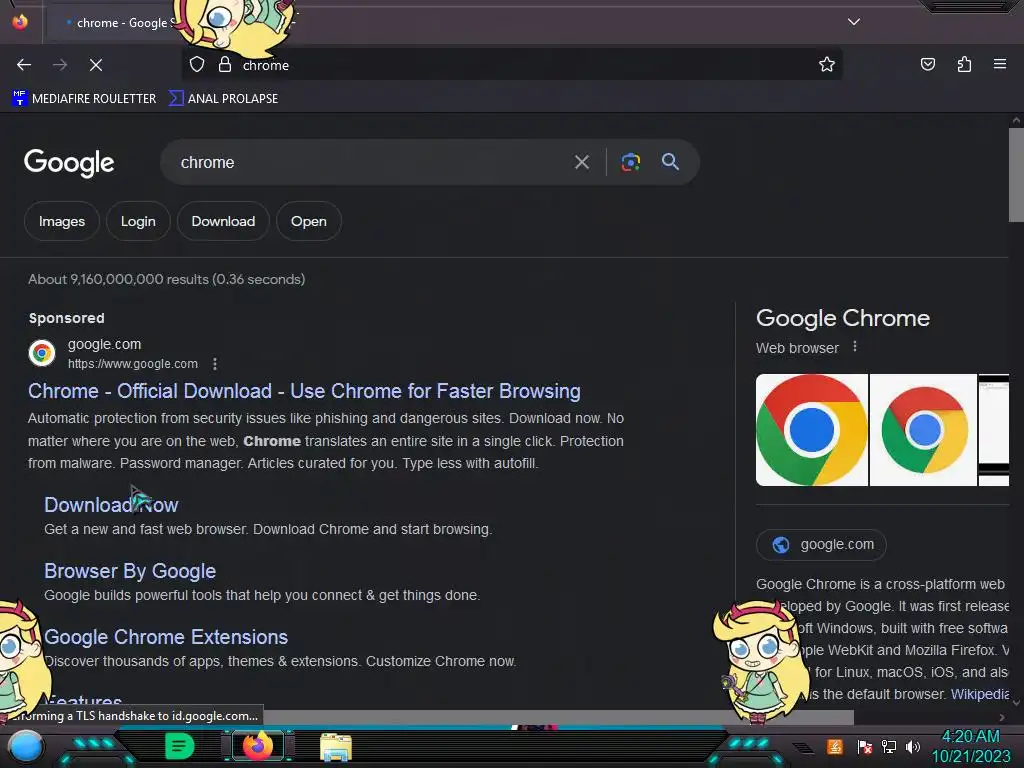Viewport: 1024px width, 768px height.
Task: Open the Wikipedia link in knowledge panel
Action: 980,694
